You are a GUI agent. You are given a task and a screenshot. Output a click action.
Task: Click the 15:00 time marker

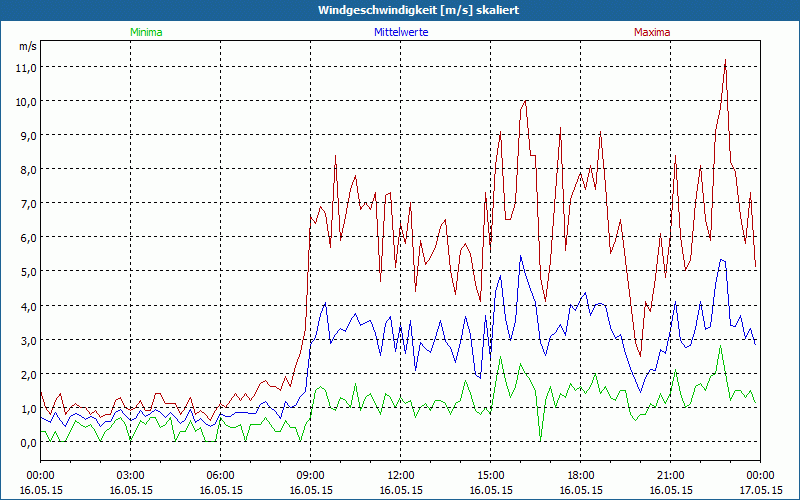pos(490,475)
